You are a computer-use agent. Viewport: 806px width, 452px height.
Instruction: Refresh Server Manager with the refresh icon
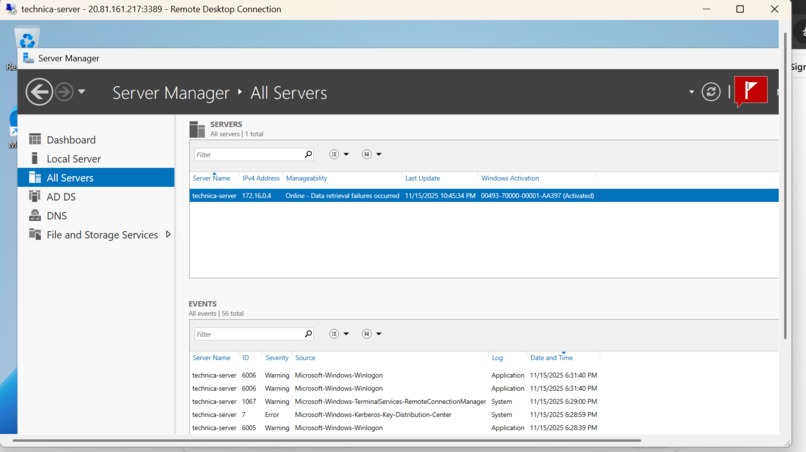click(x=711, y=92)
